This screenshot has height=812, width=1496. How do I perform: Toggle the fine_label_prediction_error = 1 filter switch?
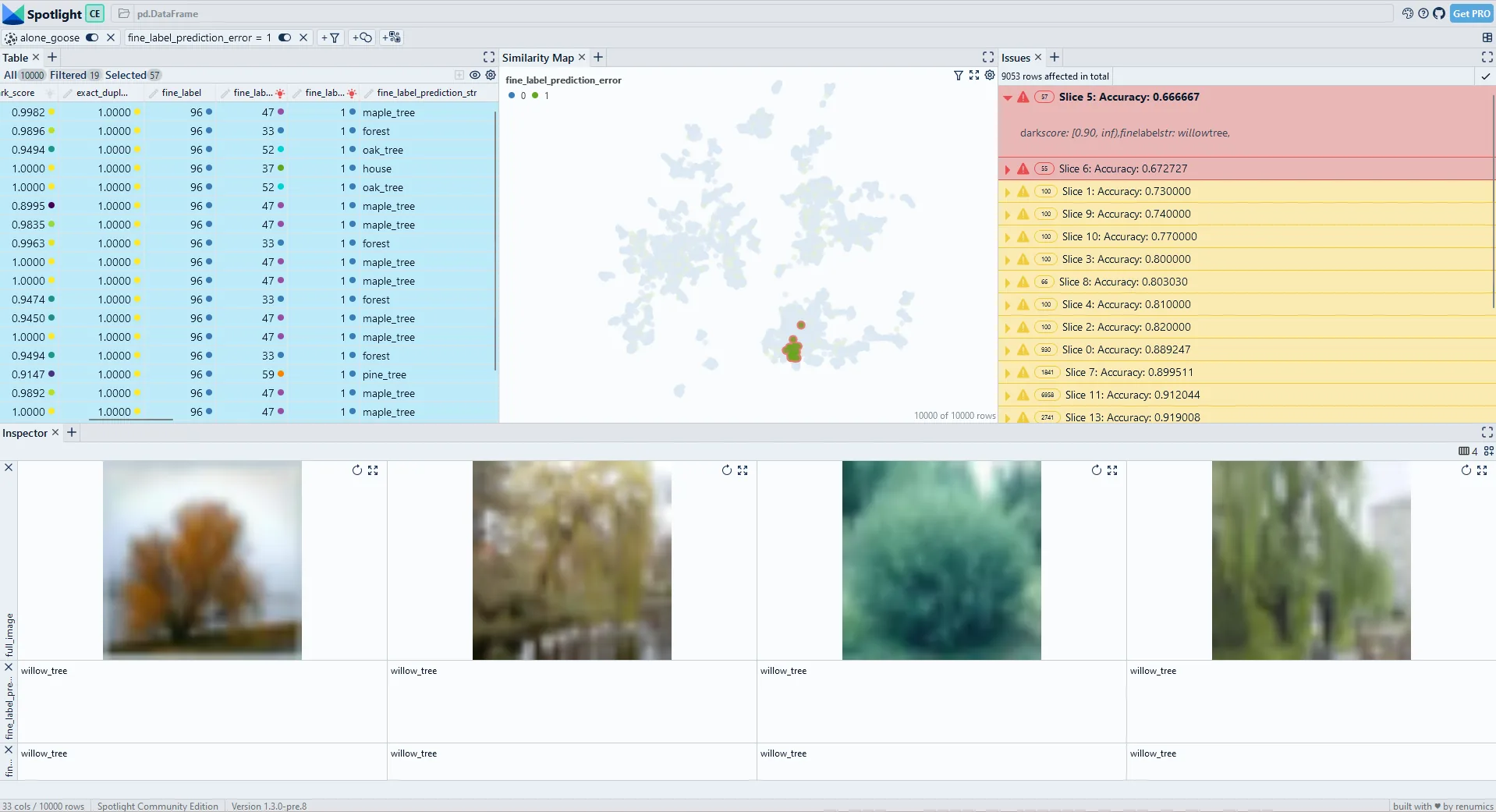click(x=285, y=37)
